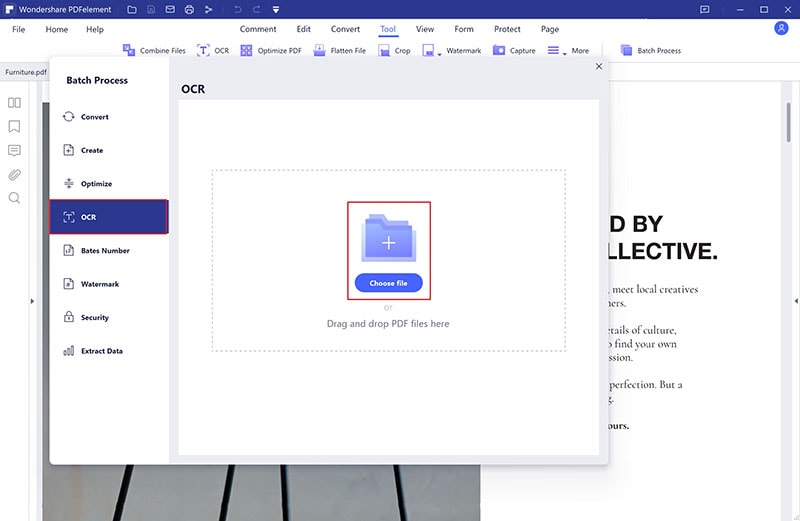This screenshot has width=800, height=521.
Task: Click the open folder icon in title bar
Action: tap(132, 9)
